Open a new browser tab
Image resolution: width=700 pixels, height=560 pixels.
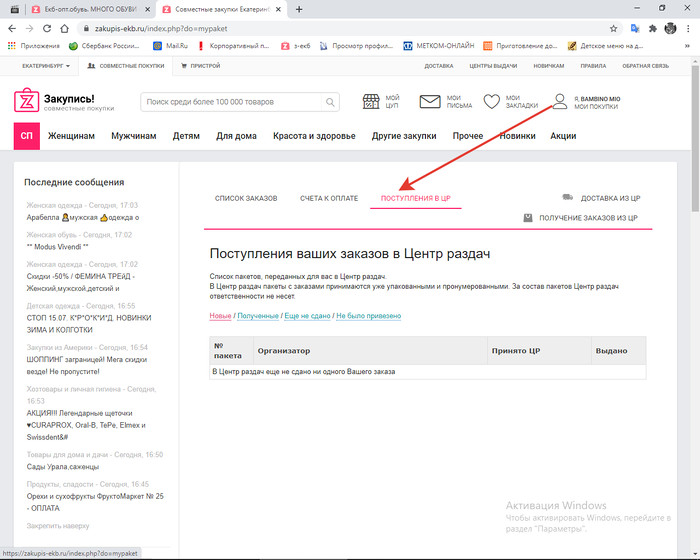[x=299, y=9]
